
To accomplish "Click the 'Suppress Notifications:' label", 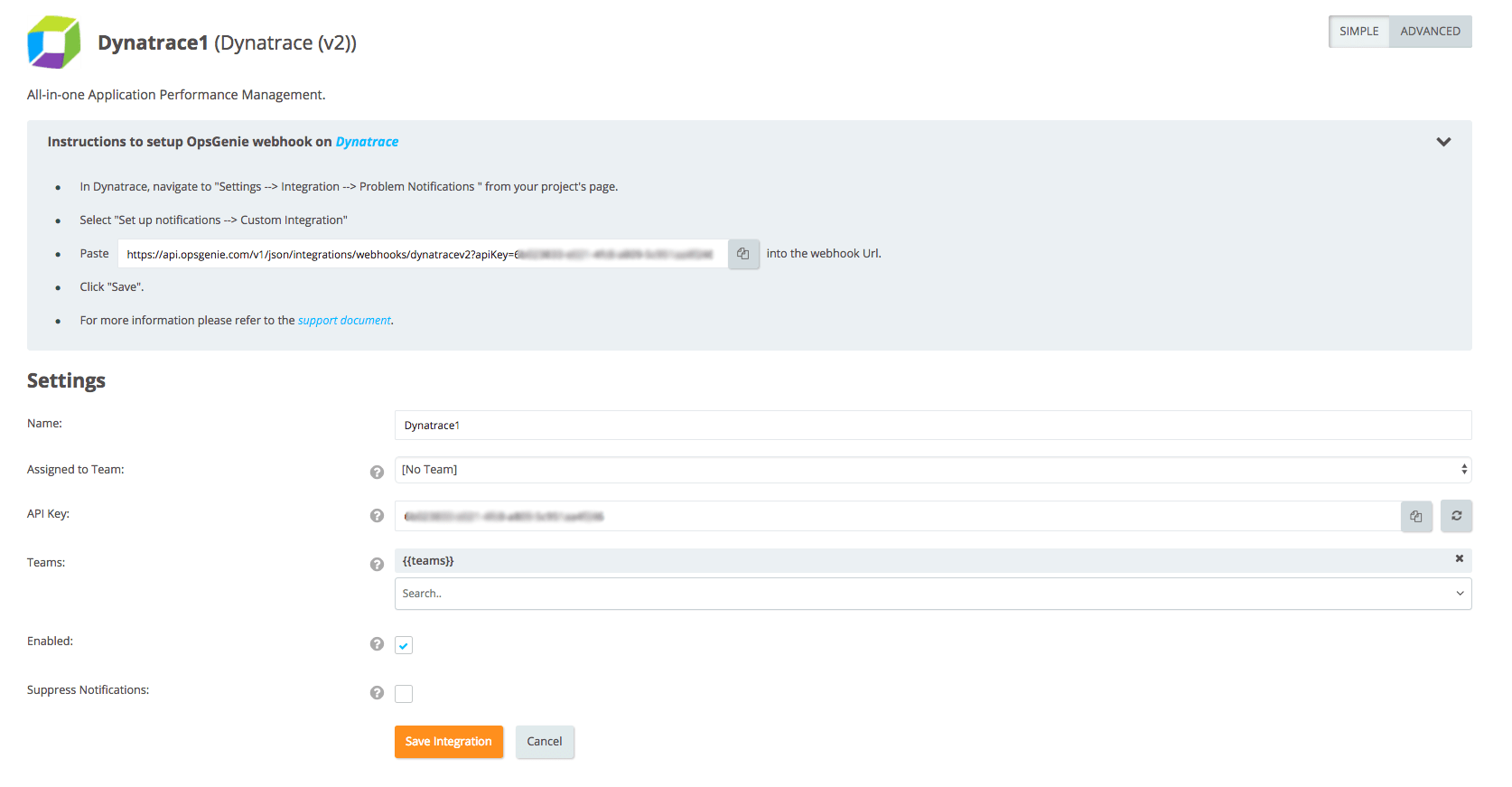I will tap(88, 690).
